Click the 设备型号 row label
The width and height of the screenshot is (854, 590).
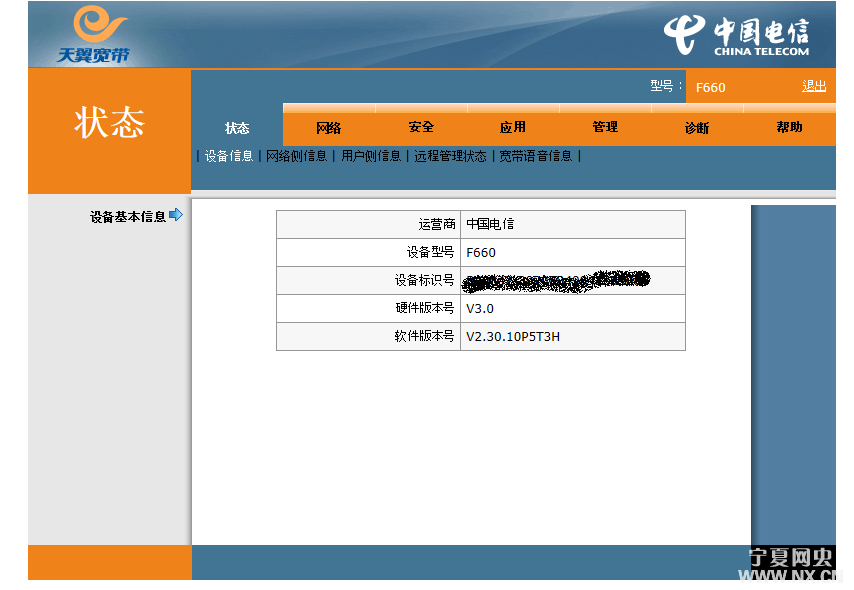(x=430, y=252)
